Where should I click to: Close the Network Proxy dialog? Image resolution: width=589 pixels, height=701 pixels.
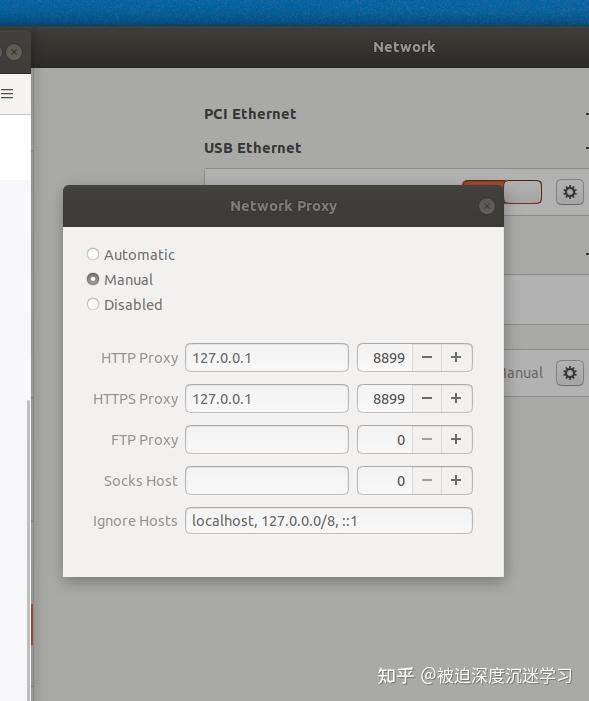(487, 206)
